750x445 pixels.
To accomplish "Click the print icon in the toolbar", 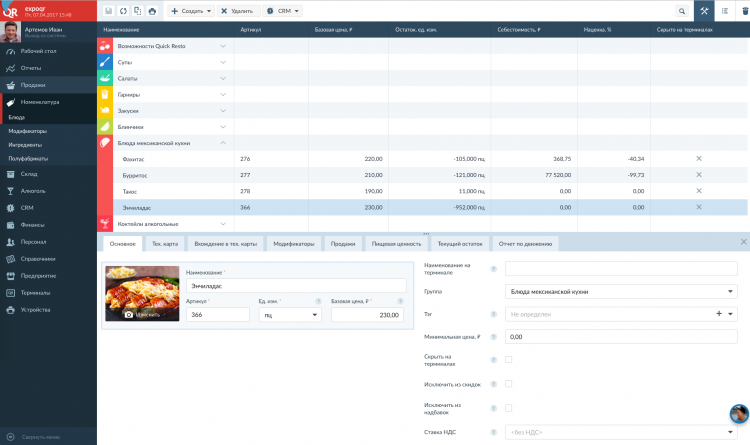I will 151,11.
